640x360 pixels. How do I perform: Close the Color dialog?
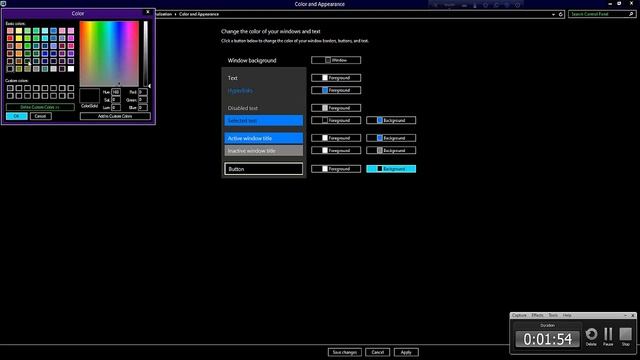(148, 12)
